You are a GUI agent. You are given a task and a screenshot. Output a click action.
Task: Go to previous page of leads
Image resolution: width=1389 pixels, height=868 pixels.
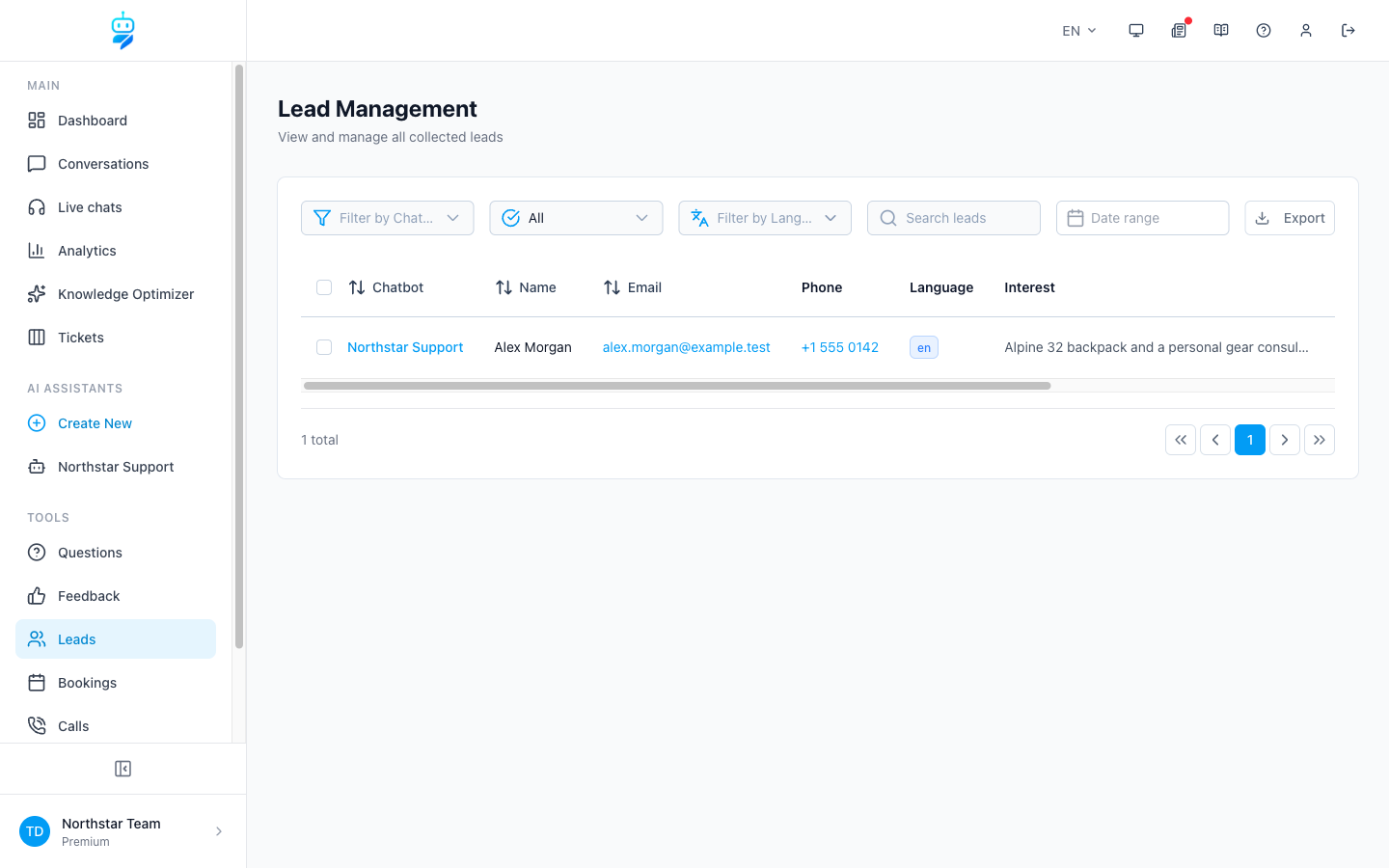click(1215, 440)
